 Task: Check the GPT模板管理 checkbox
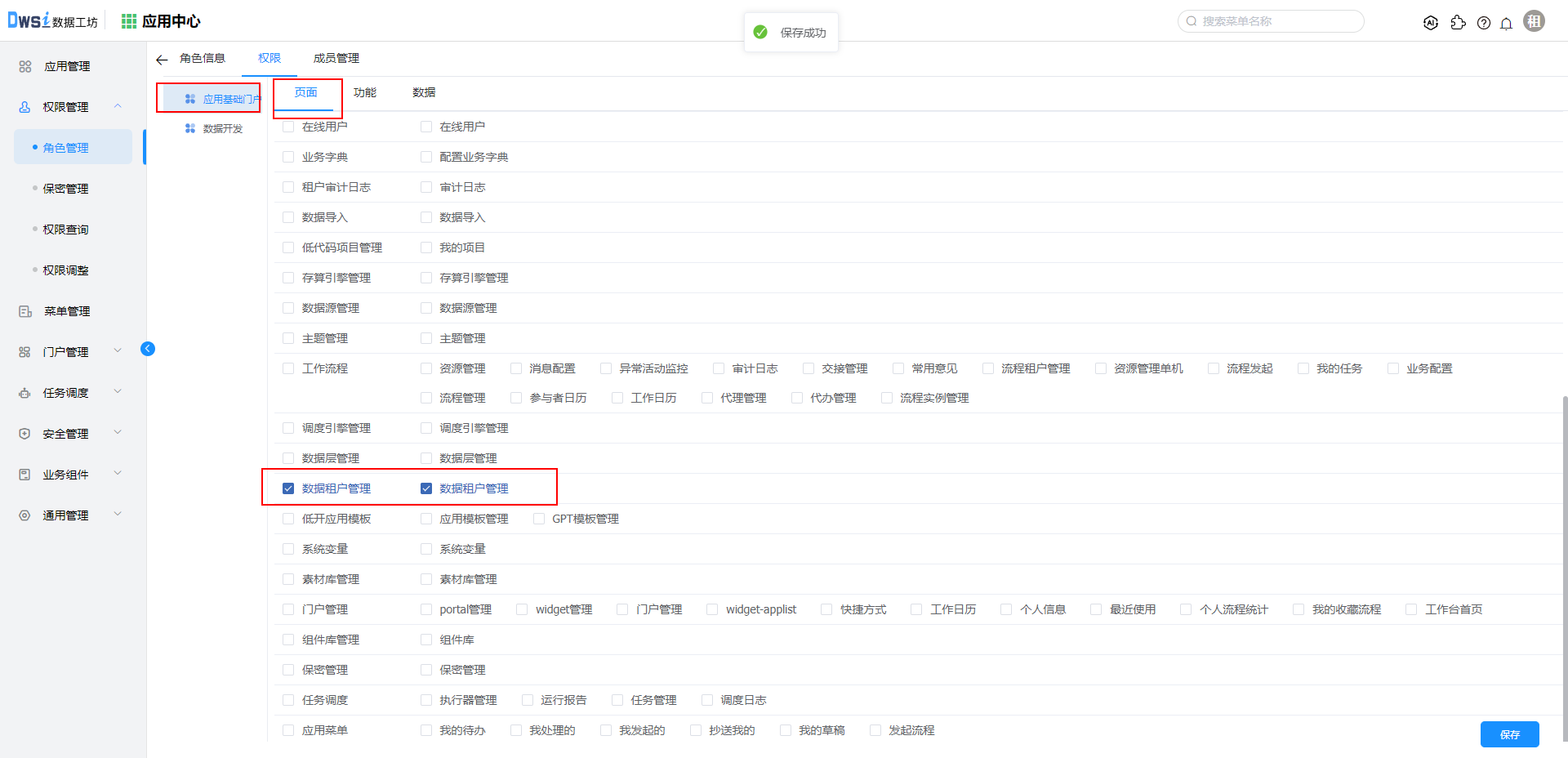(539, 519)
